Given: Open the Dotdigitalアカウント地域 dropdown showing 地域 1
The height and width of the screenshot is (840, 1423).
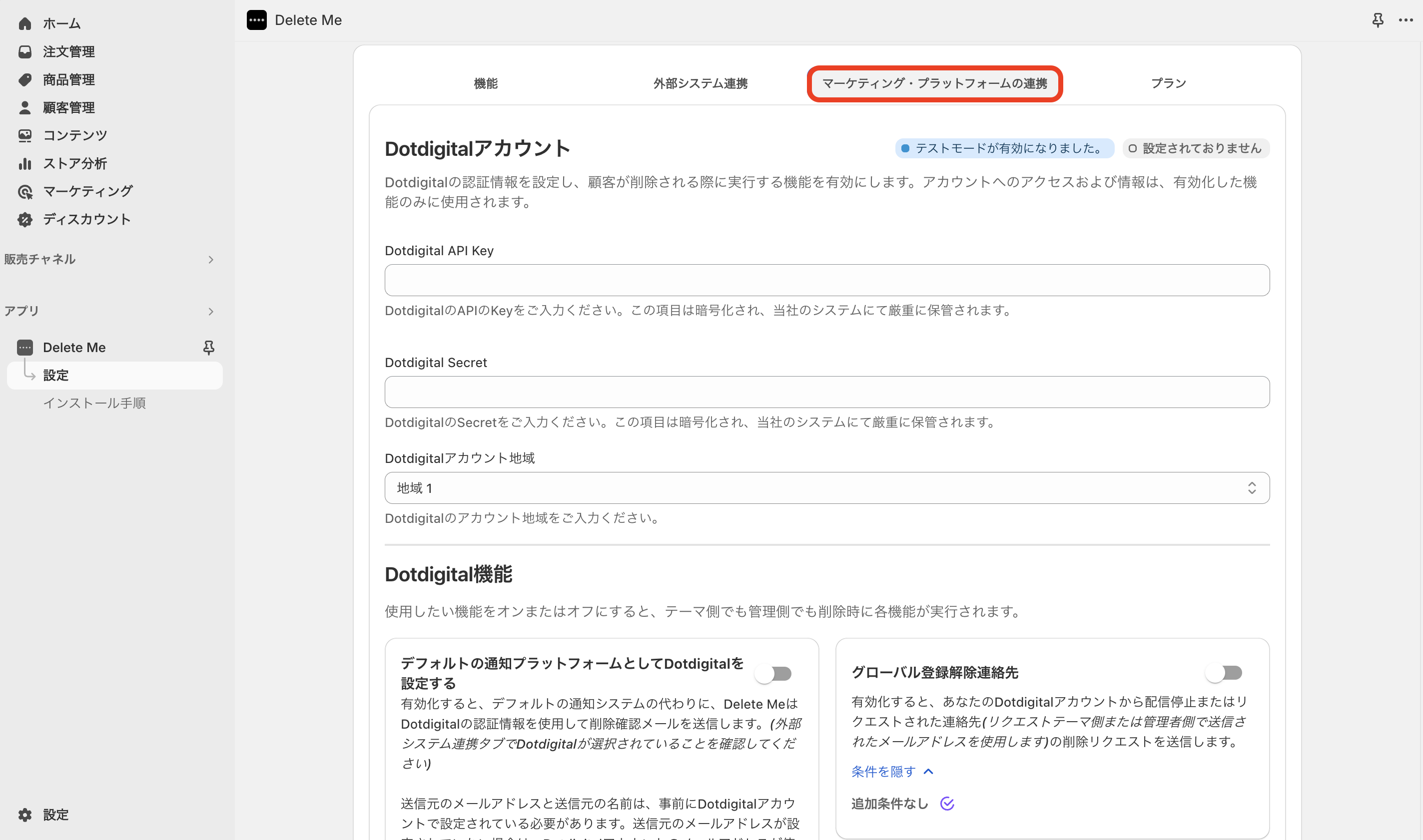Looking at the screenshot, I should (x=827, y=488).
